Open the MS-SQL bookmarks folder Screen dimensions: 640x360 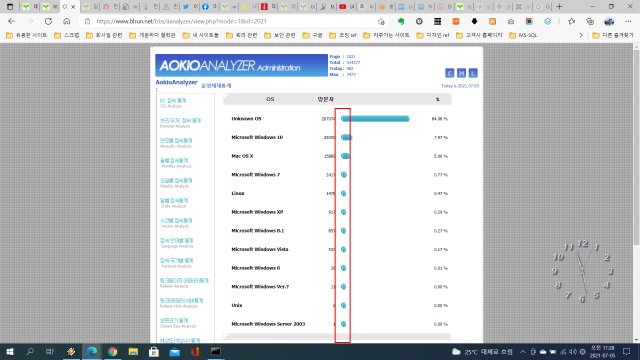tap(523, 36)
